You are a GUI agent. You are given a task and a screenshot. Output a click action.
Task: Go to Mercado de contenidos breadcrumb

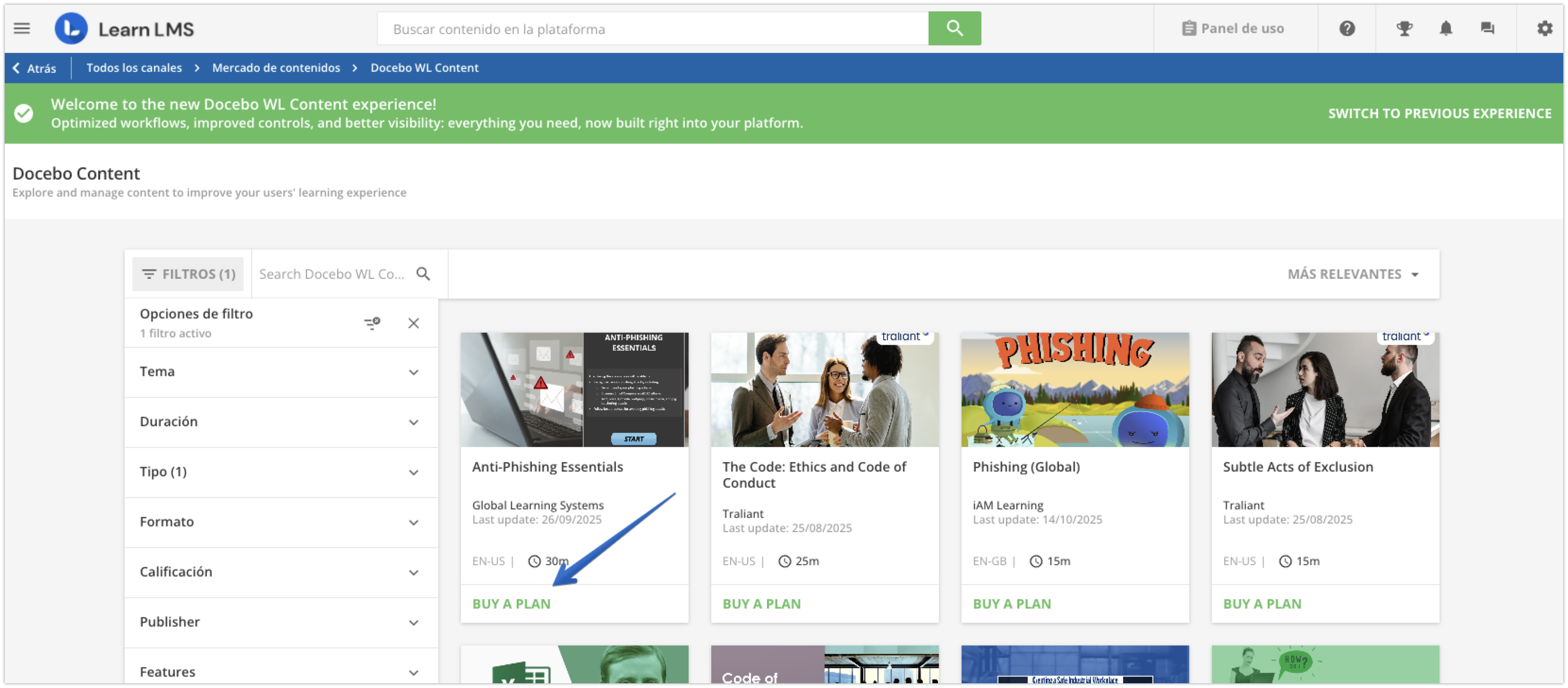click(276, 68)
